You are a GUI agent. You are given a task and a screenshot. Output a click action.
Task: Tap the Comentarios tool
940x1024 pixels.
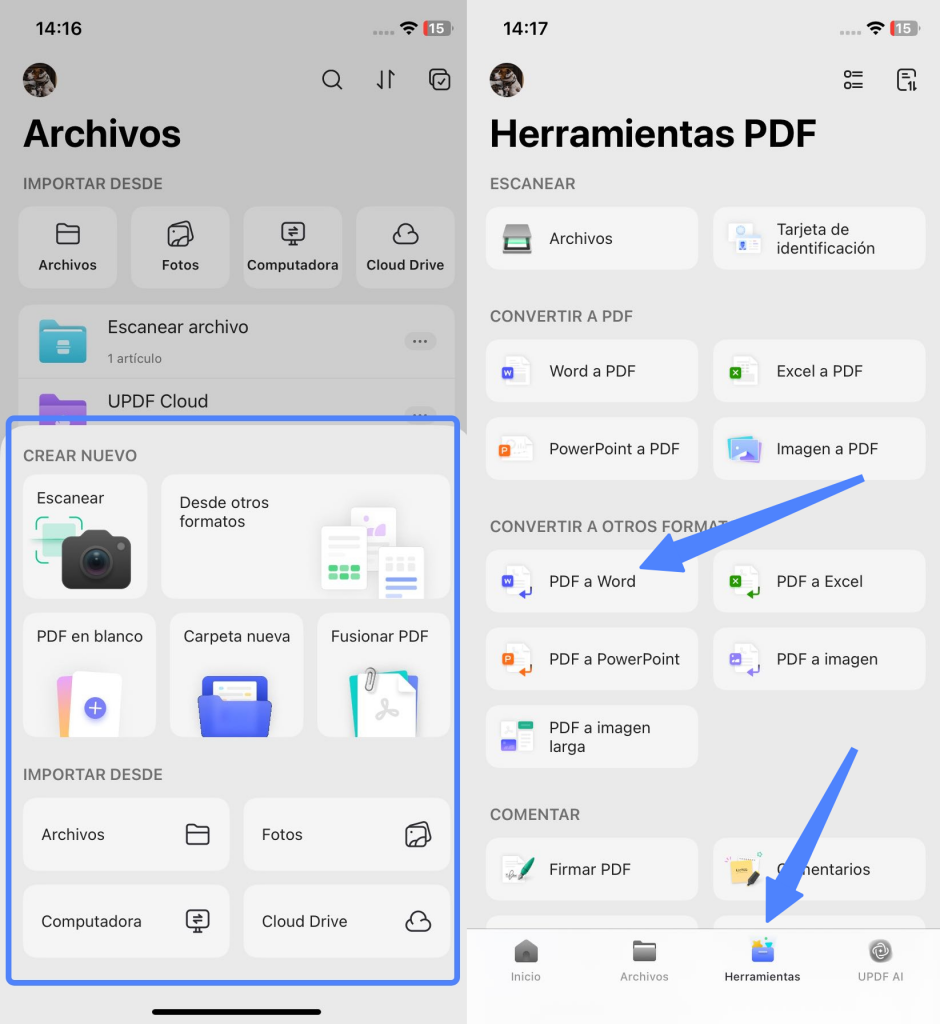(819, 869)
